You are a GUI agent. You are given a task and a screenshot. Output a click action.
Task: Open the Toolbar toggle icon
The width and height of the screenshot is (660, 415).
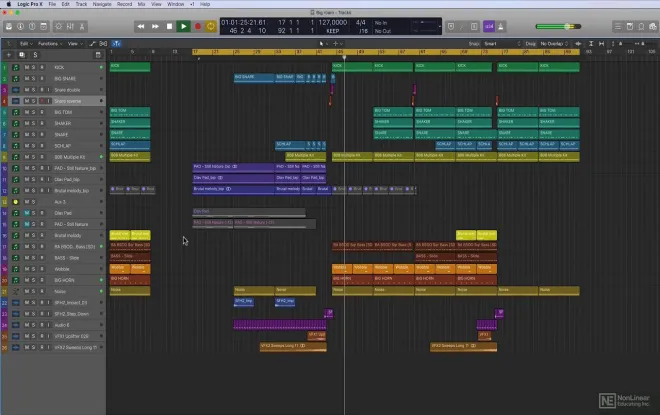pos(44,27)
